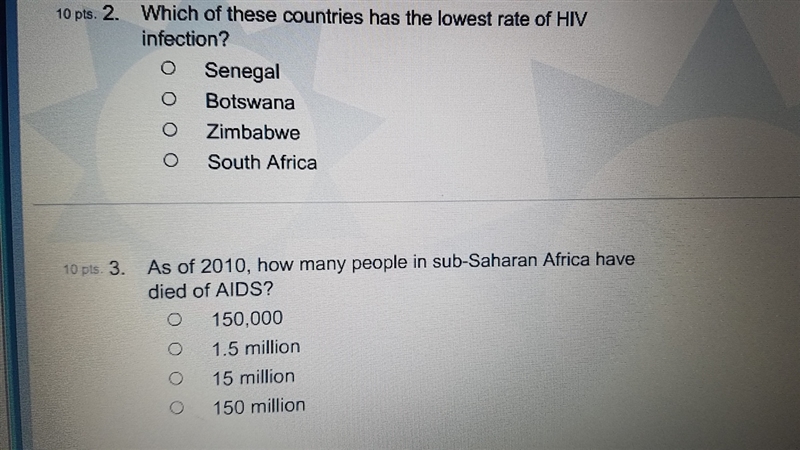
Task: Click the 150,000 answer label text
Action: click(x=247, y=319)
